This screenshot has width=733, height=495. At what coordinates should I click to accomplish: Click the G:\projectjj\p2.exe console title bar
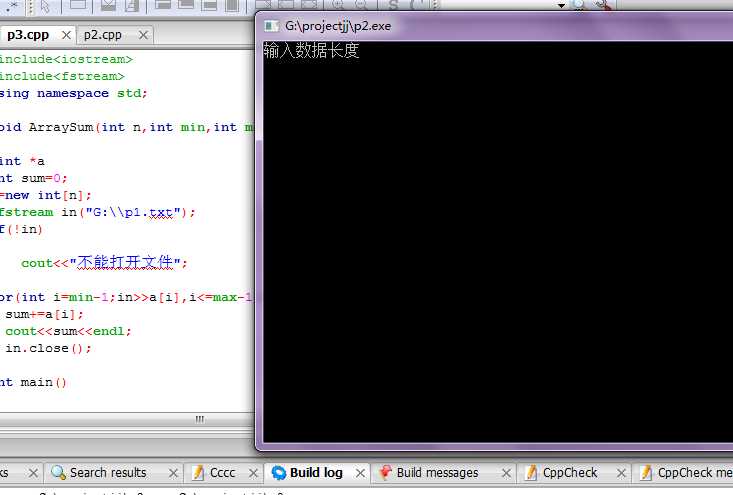[496, 26]
